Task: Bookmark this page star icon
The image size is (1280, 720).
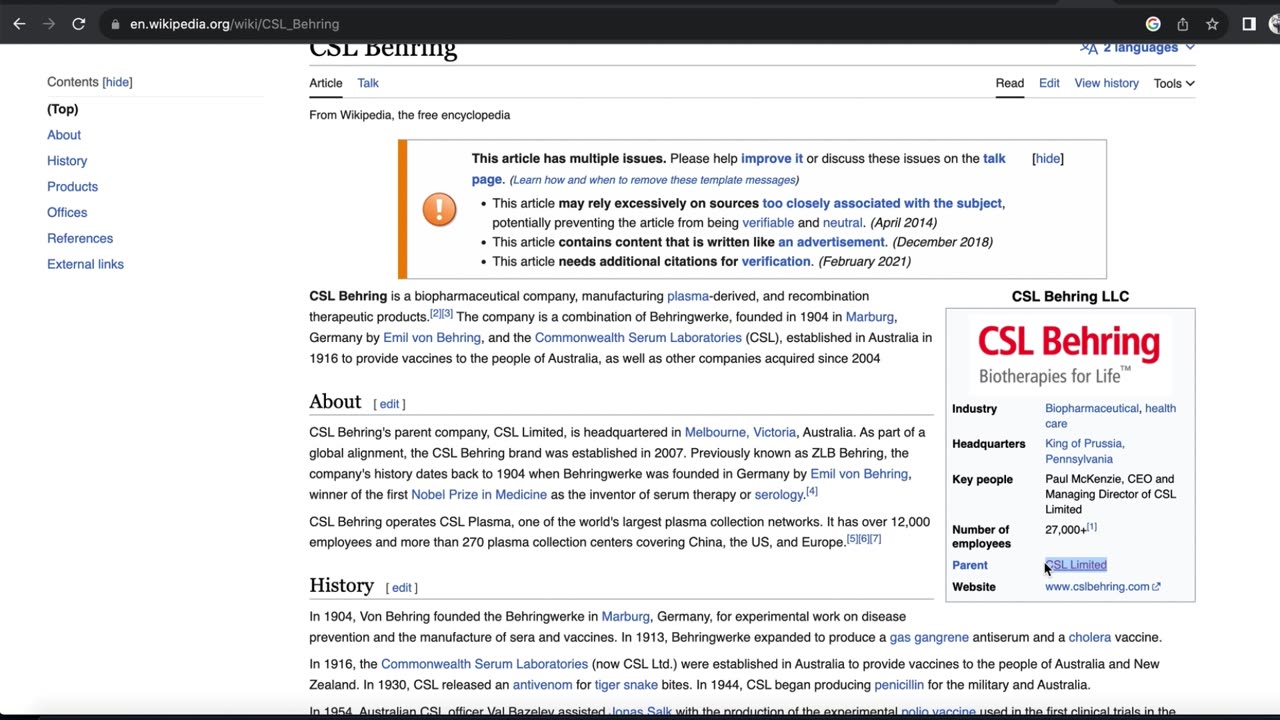Action: coord(1212,24)
